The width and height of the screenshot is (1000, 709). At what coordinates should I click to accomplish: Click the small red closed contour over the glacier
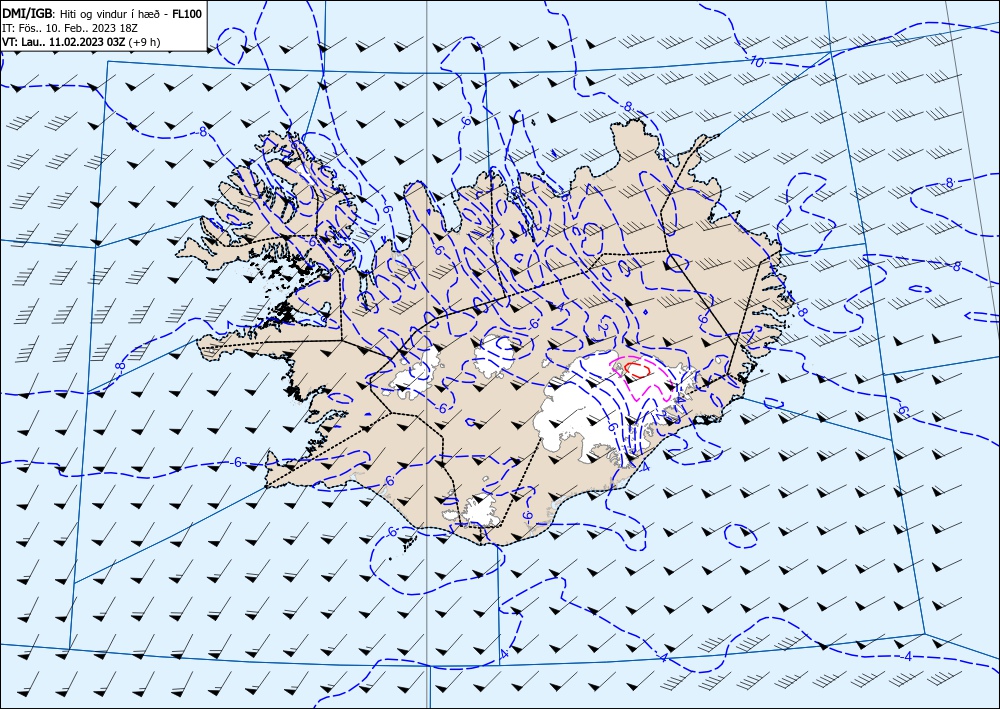[636, 369]
